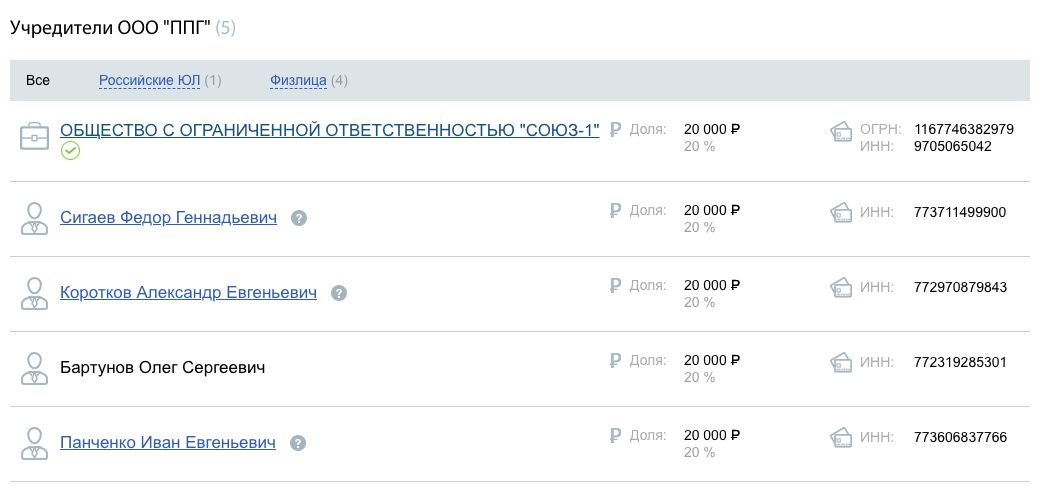Follow the Коротков Александр Евгеньевич link
This screenshot has width=1055, height=495.
(188, 292)
